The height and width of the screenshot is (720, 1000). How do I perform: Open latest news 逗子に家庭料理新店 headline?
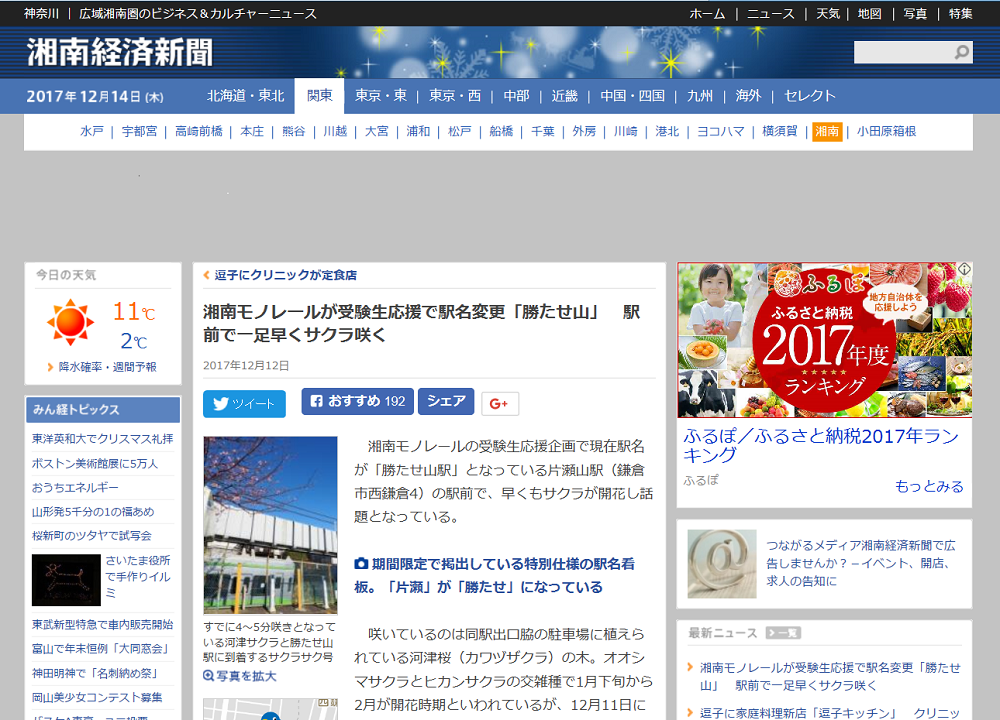(x=830, y=712)
